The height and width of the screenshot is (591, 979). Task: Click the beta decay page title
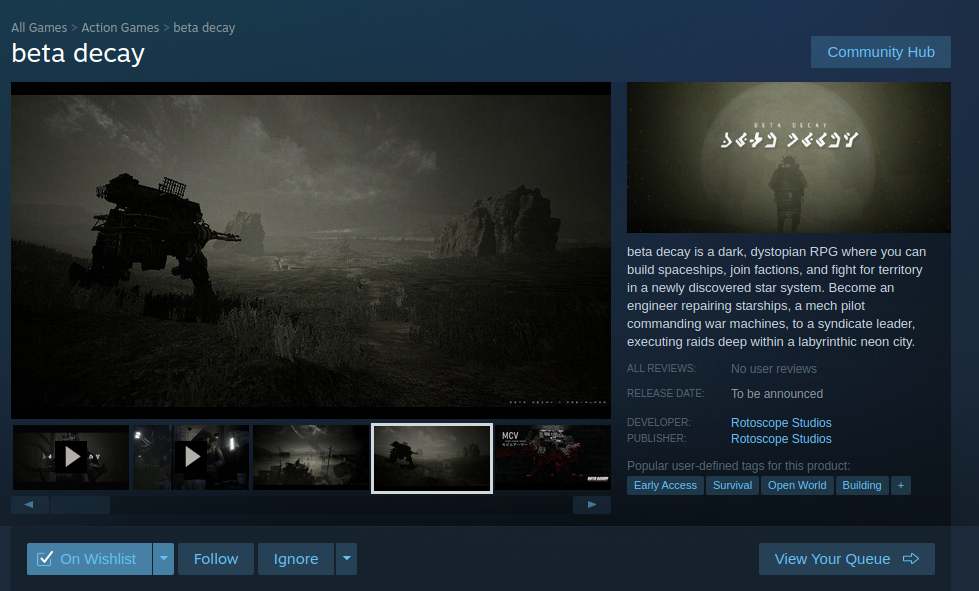coord(78,54)
